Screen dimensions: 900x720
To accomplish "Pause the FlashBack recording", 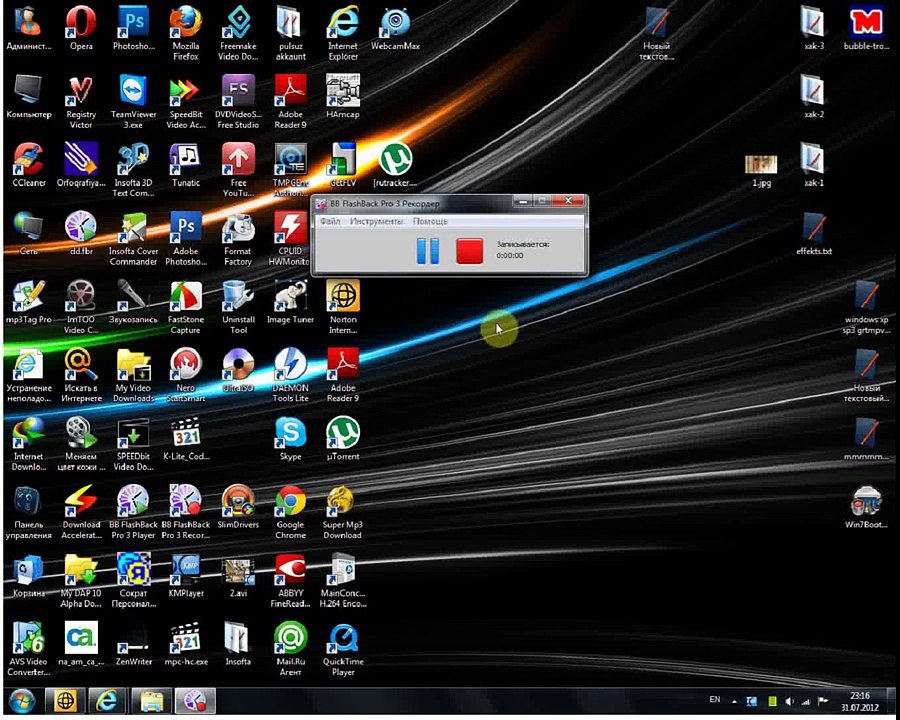I will pyautogui.click(x=428, y=251).
